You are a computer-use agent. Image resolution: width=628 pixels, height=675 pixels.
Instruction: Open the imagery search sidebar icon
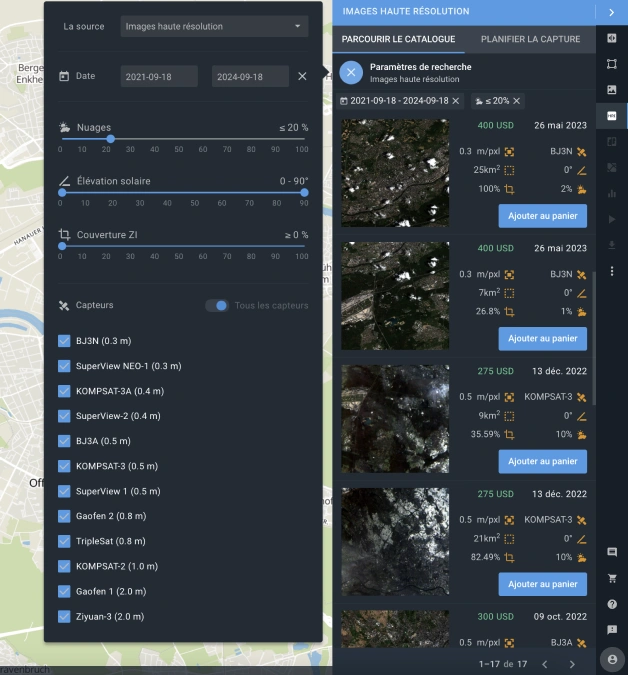[612, 90]
